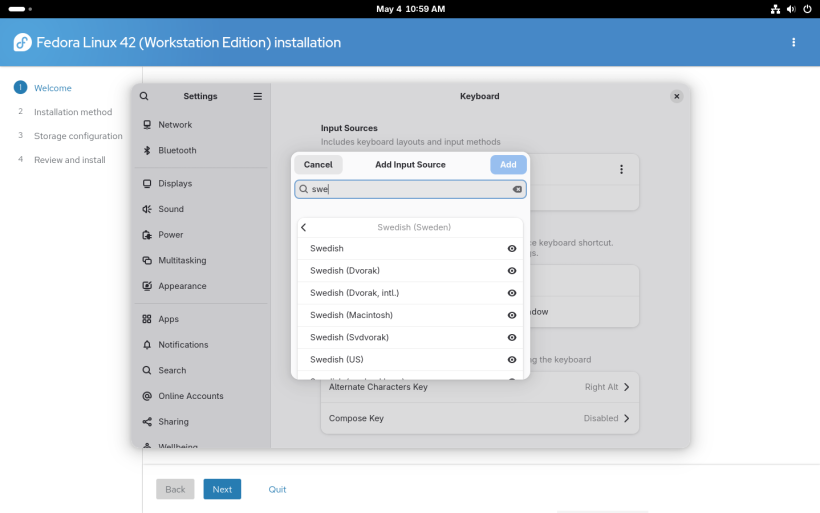
Task: Click the Search magnifier icon in sidebar list
Action: [x=147, y=370]
